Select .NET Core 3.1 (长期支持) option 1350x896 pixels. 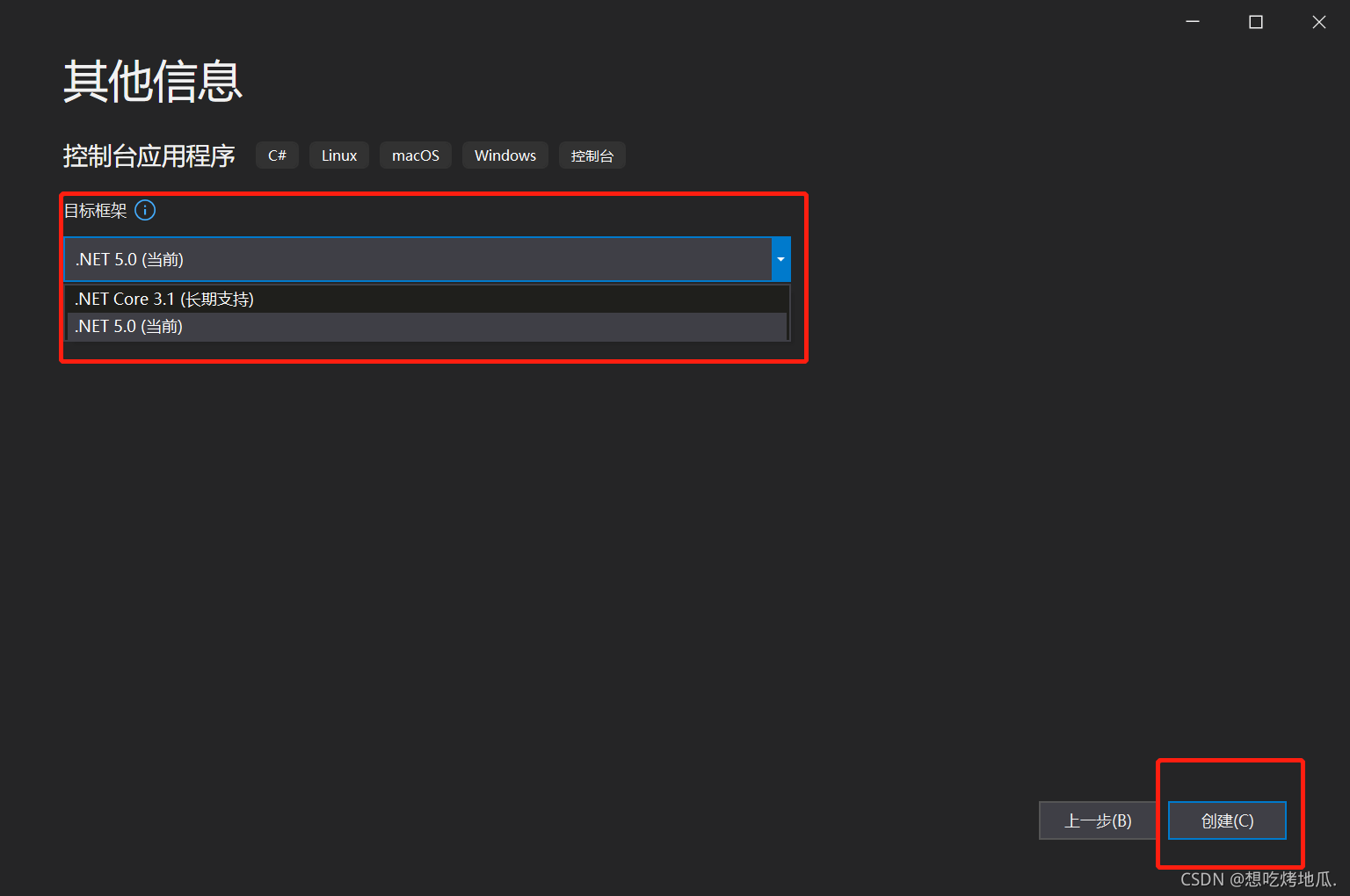pyautogui.click(x=427, y=299)
